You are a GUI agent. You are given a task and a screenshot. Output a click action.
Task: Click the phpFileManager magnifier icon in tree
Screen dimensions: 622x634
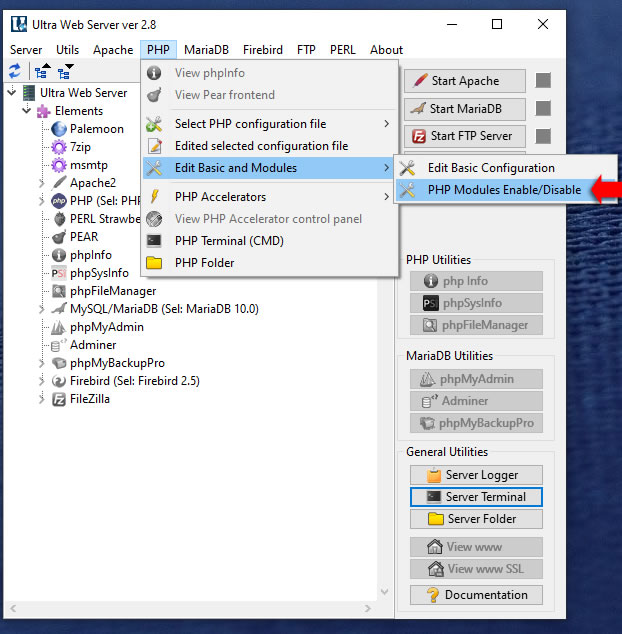[x=59, y=291]
